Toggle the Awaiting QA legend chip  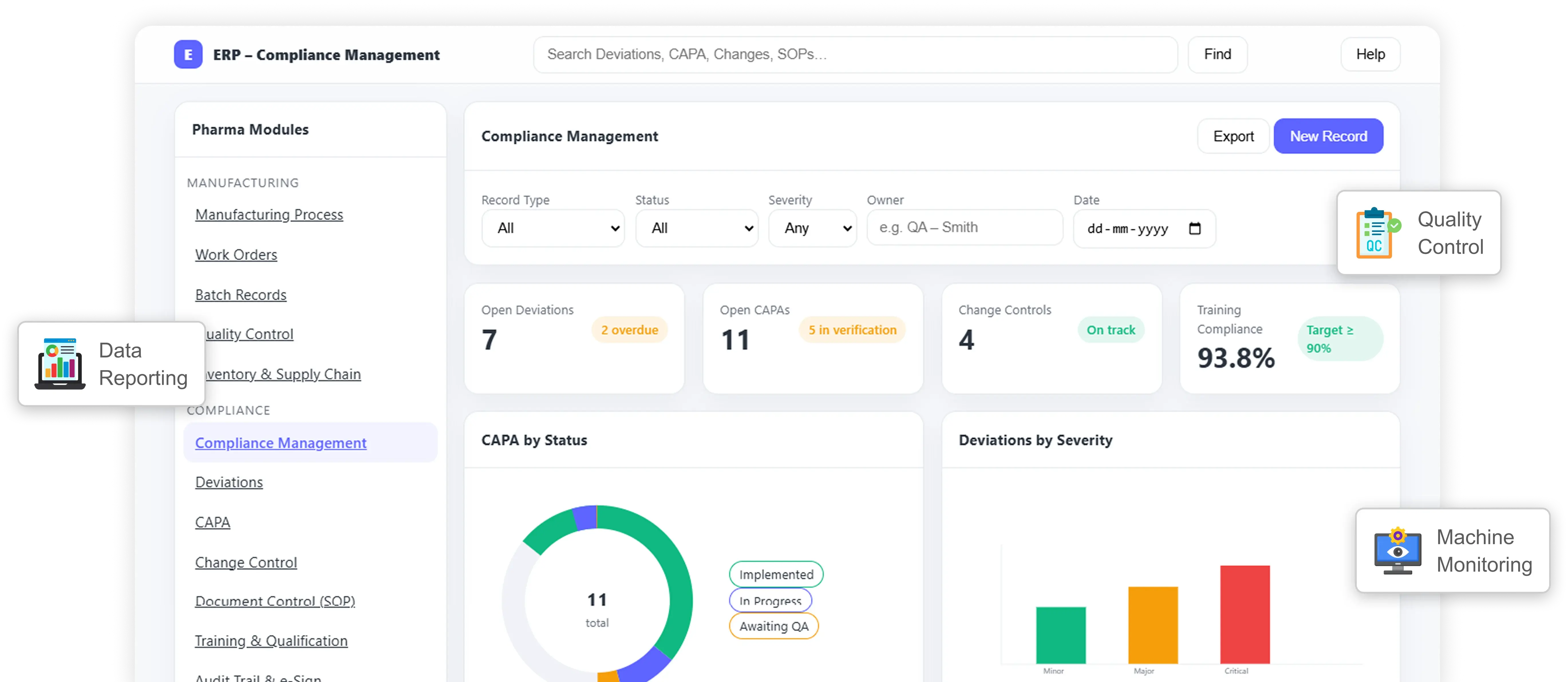[773, 626]
